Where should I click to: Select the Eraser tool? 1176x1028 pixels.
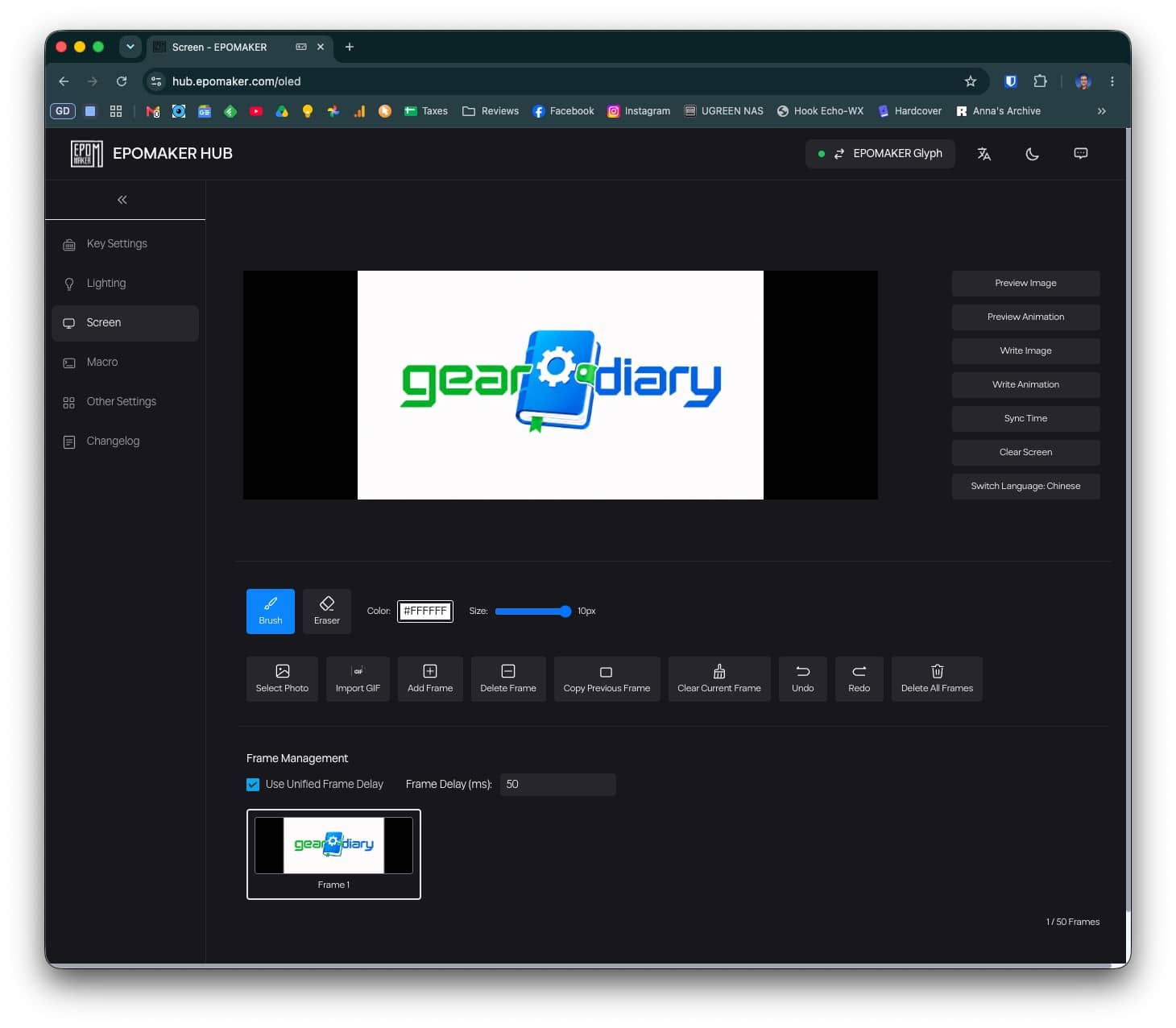pos(326,611)
